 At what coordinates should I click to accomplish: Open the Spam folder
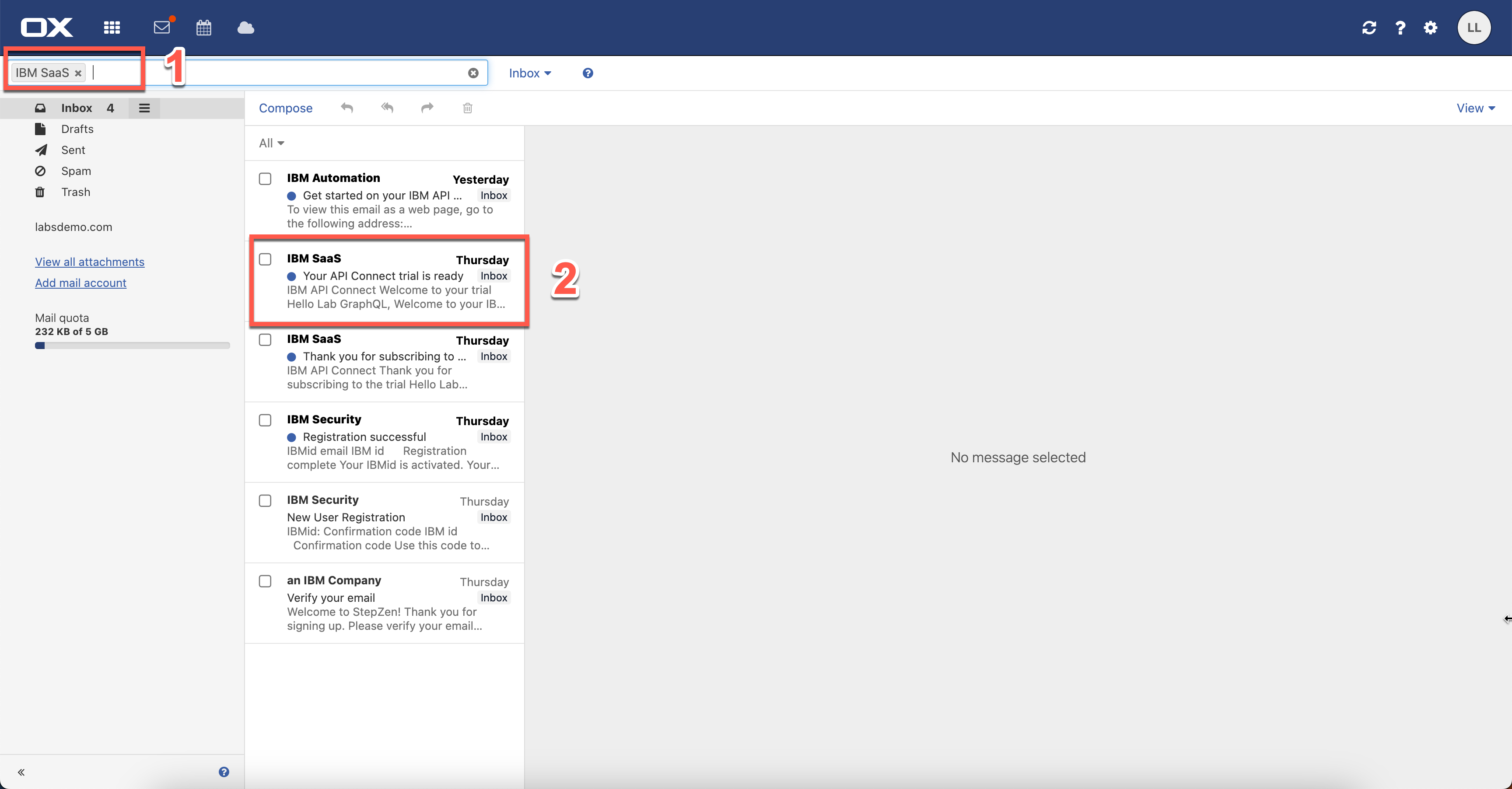[x=76, y=171]
